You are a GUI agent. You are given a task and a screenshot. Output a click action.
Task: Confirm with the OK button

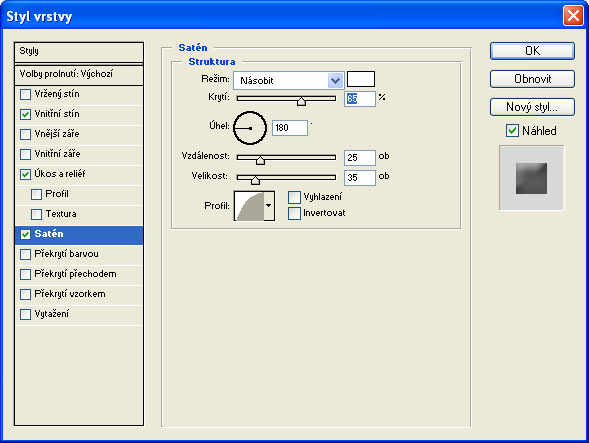click(x=532, y=51)
